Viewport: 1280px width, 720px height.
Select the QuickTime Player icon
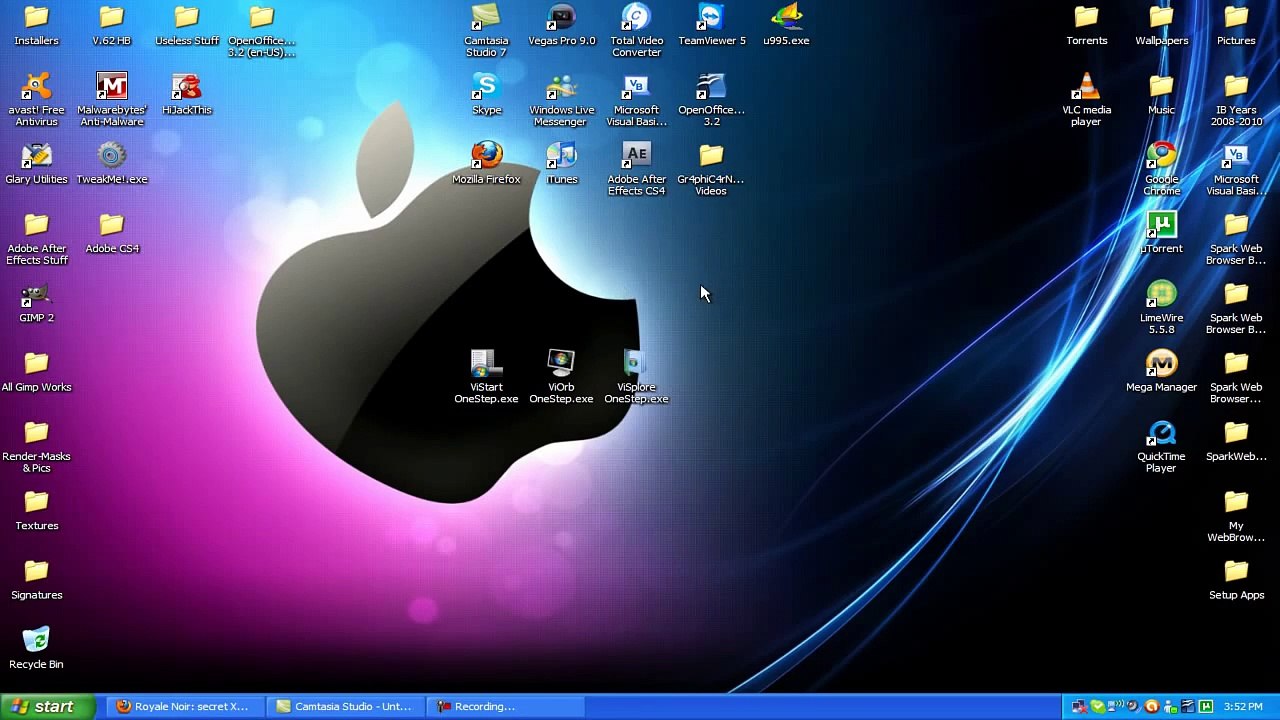point(1161,446)
